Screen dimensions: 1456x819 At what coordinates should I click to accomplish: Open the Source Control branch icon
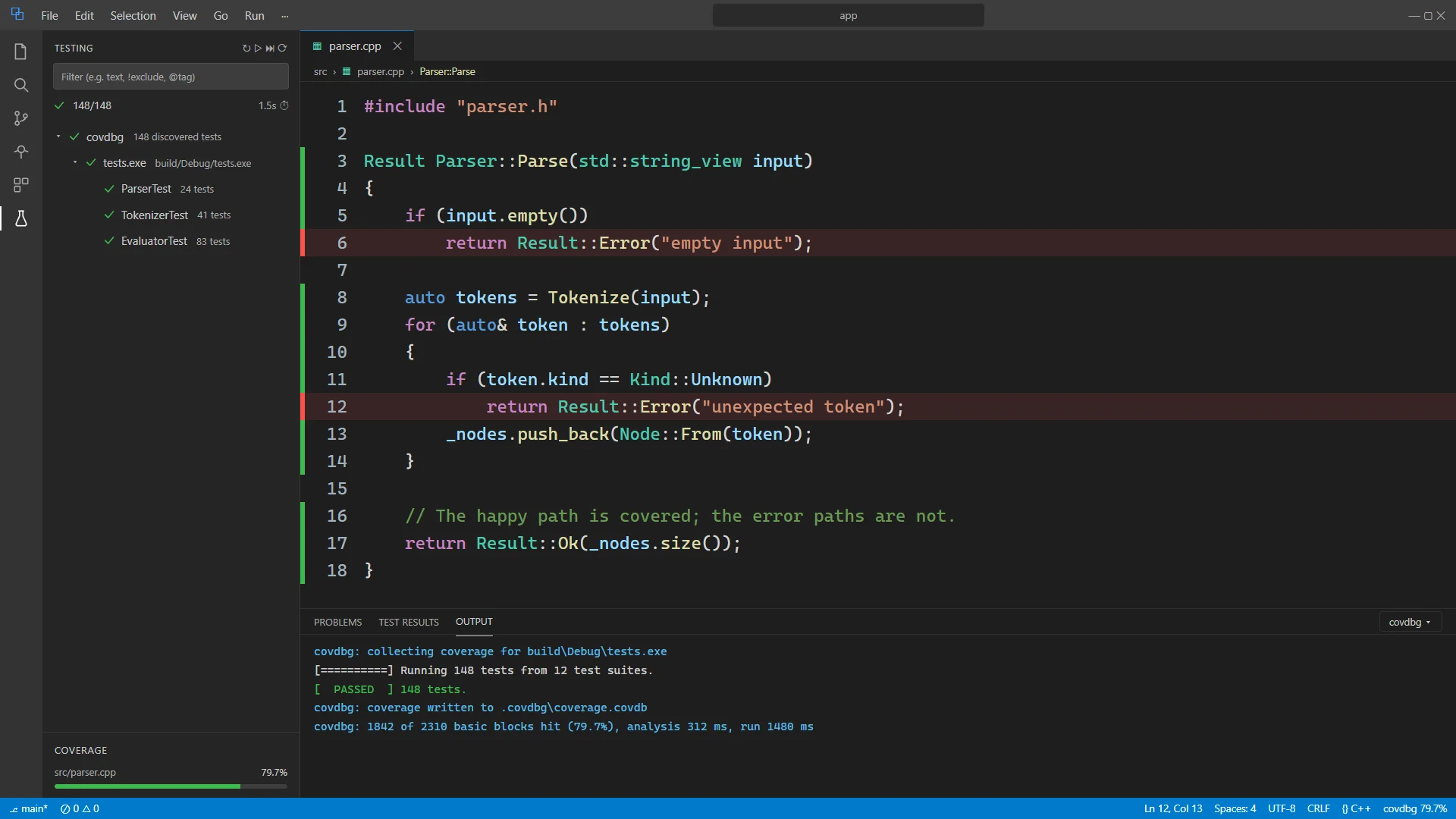(21, 118)
